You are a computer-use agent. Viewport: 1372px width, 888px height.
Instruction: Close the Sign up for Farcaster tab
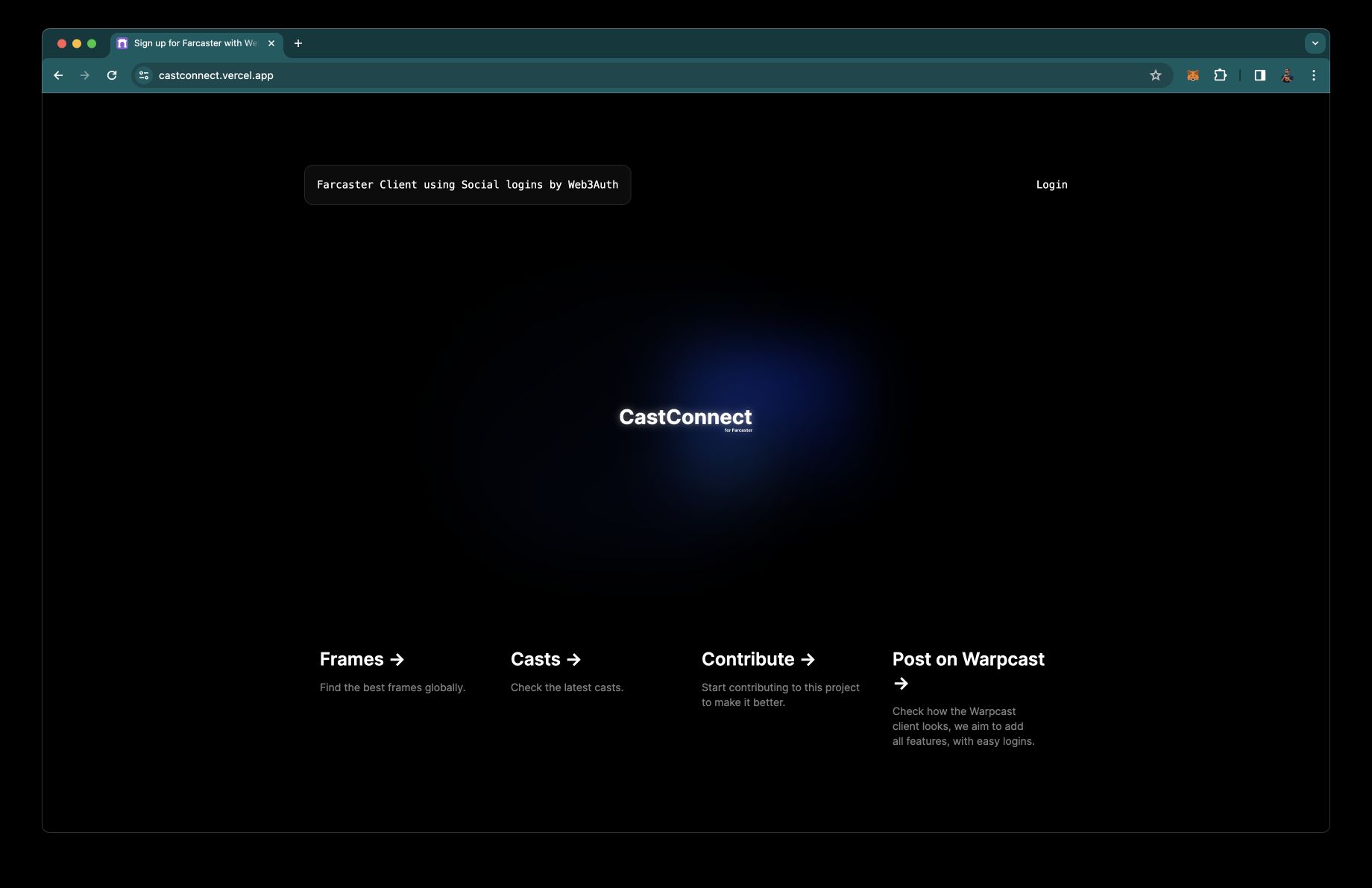pos(271,43)
